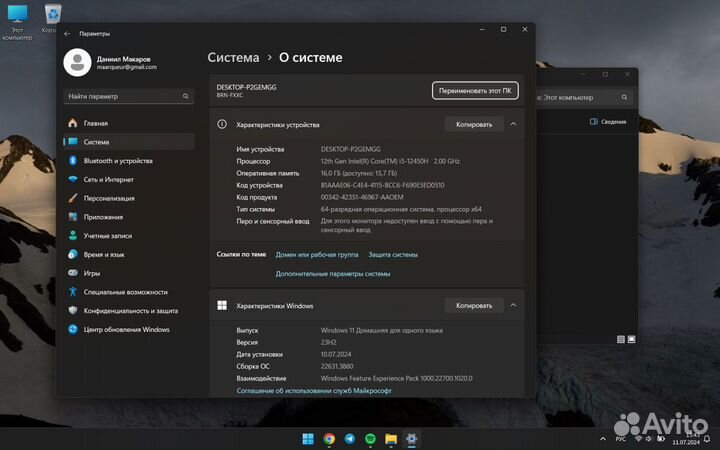This screenshot has width=720, height=450.
Task: Click the search magnifier in Найти параметр
Action: pyautogui.click(x=186, y=96)
